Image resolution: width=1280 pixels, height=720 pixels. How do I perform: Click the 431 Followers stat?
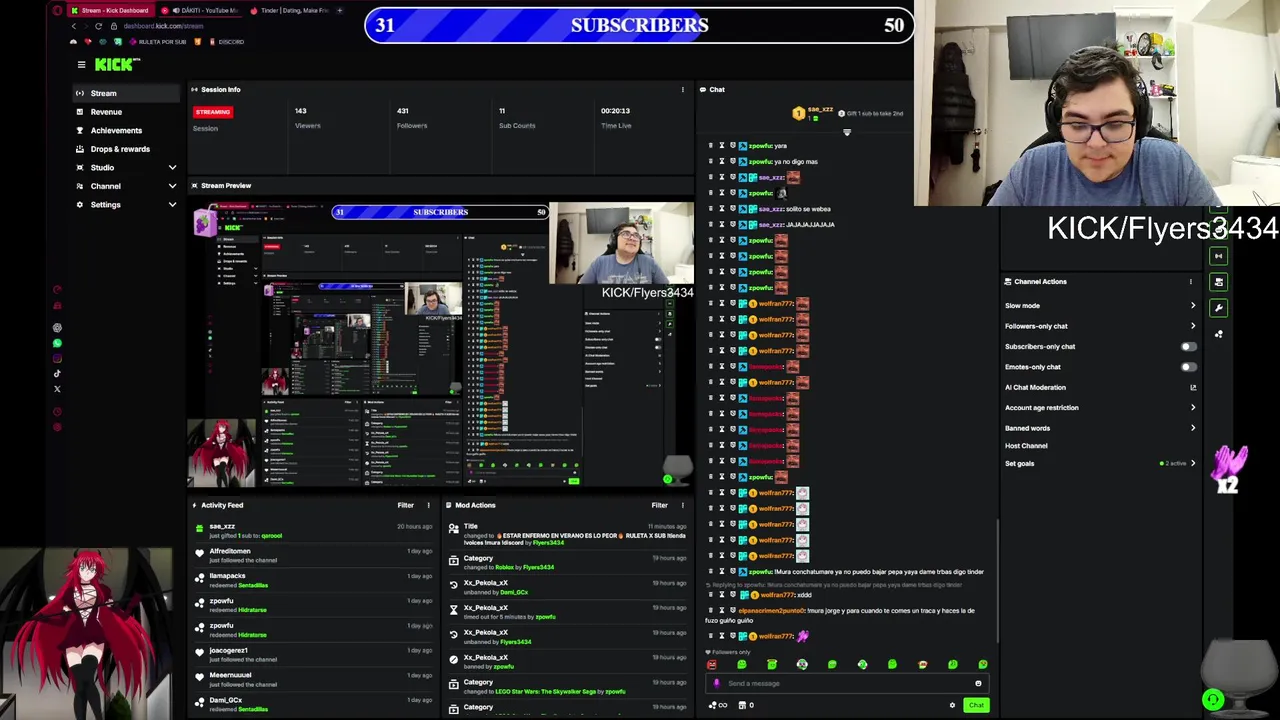point(411,118)
